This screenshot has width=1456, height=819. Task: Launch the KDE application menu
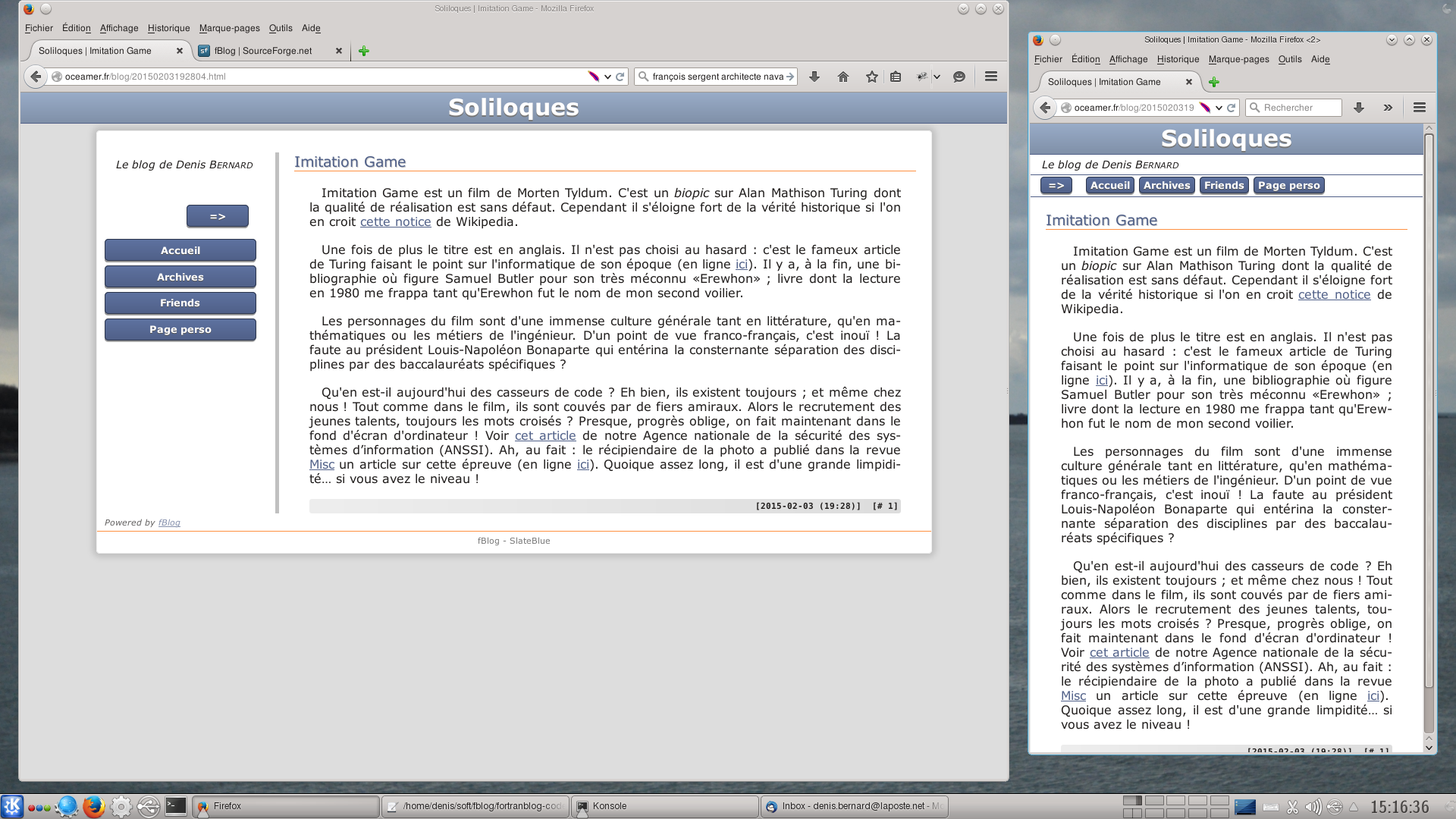click(x=11, y=806)
